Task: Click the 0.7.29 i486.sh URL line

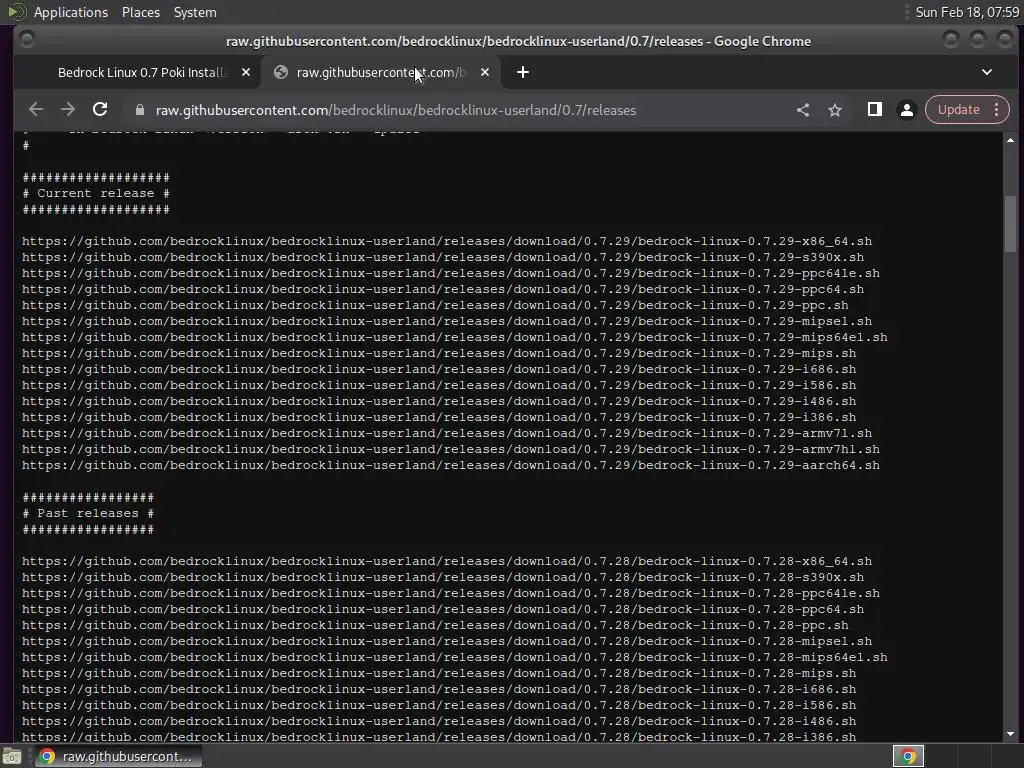Action: pyautogui.click(x=439, y=401)
